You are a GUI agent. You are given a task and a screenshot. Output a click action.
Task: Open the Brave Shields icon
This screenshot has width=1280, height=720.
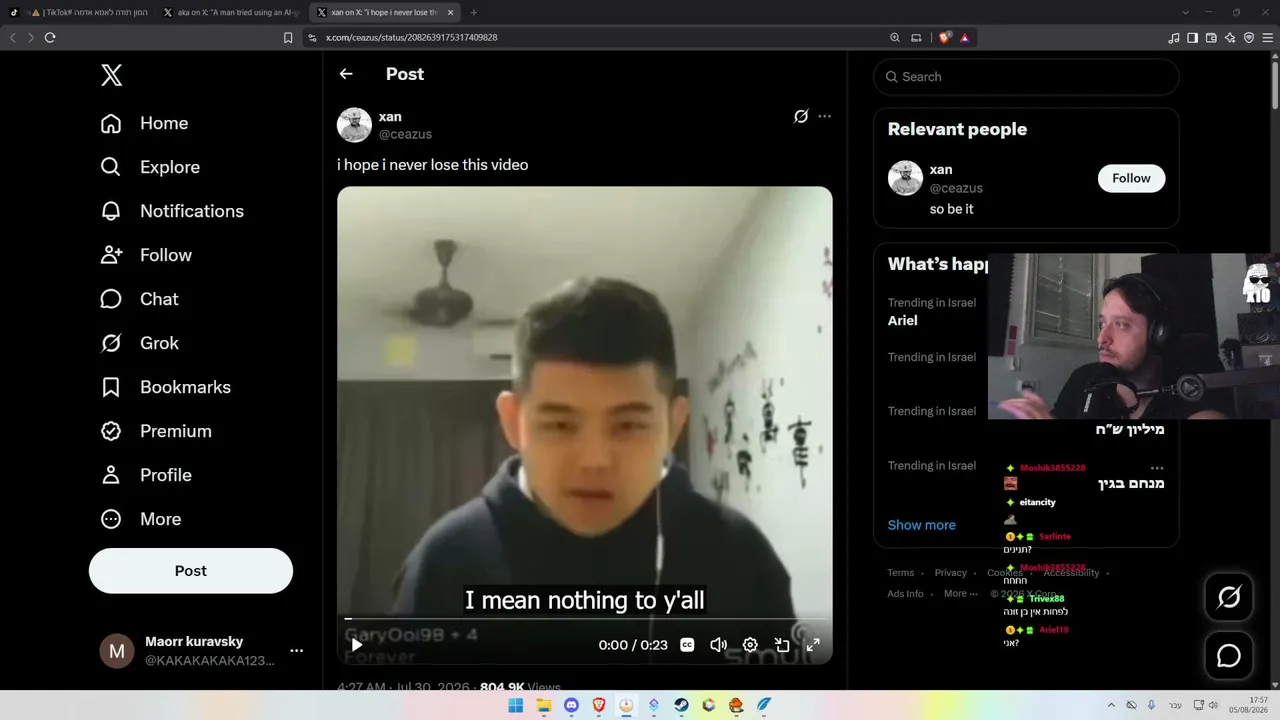click(x=945, y=38)
